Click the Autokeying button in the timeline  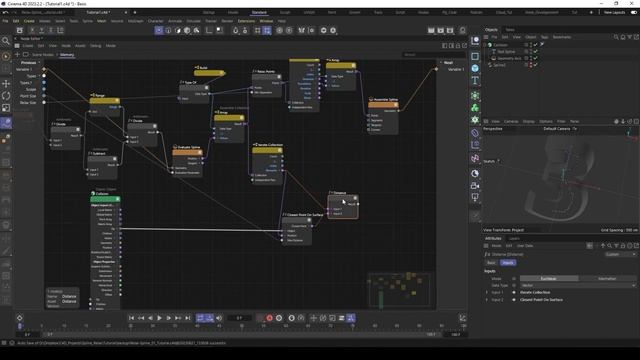[x=279, y=318]
